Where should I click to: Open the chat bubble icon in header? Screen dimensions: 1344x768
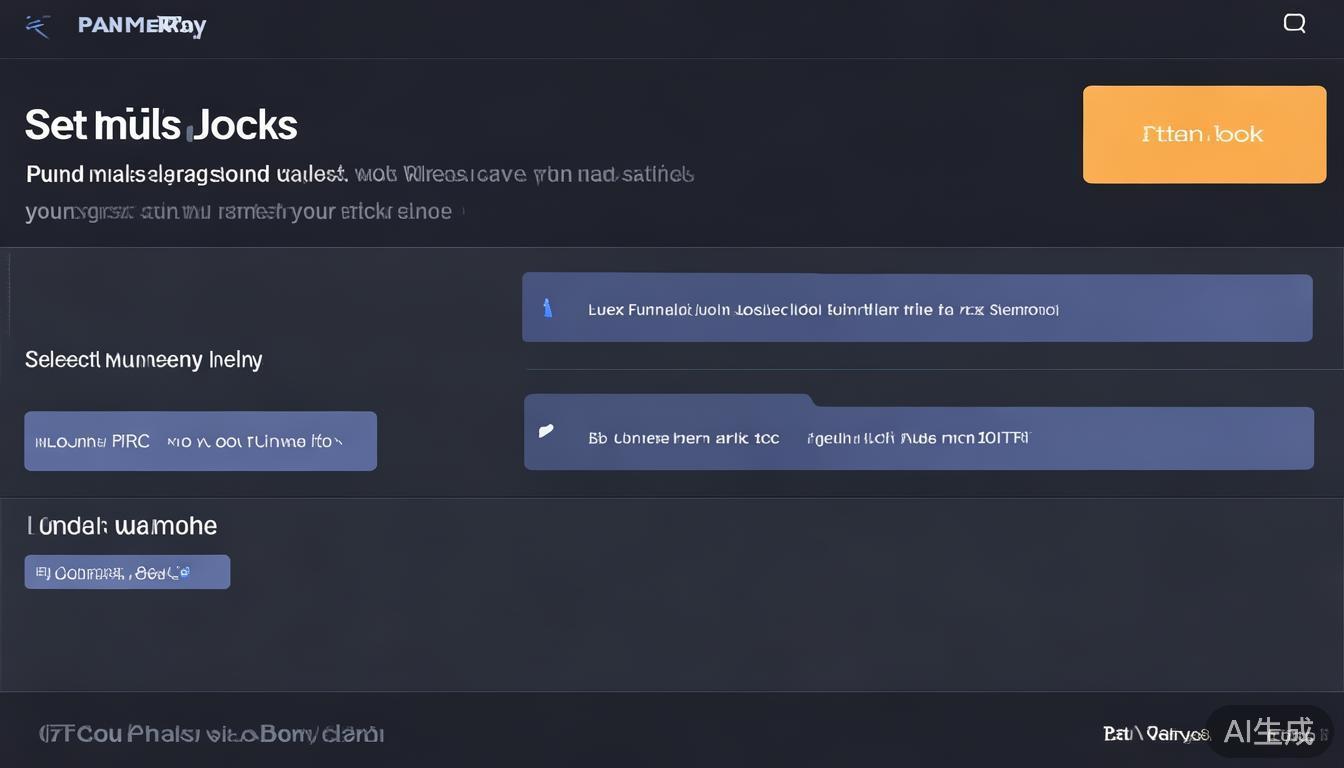(1294, 23)
